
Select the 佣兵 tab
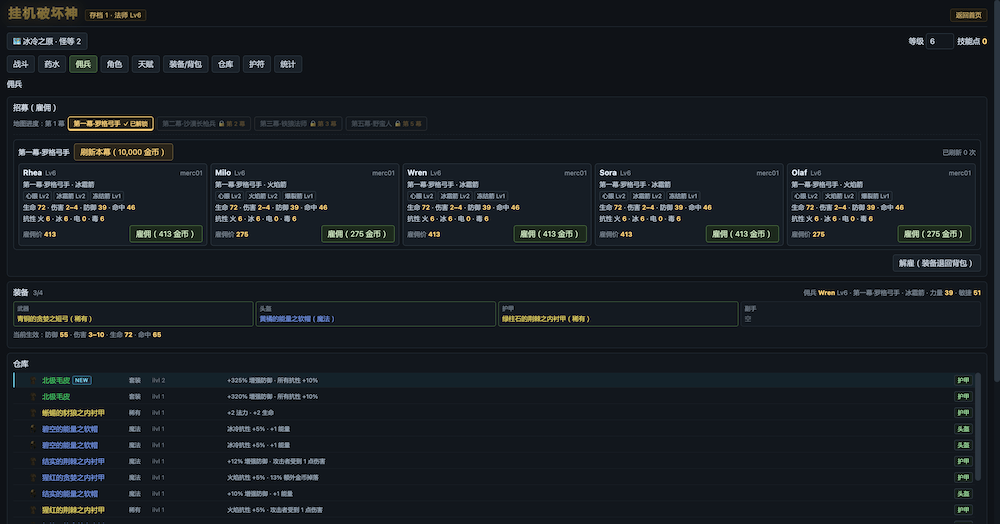point(83,64)
